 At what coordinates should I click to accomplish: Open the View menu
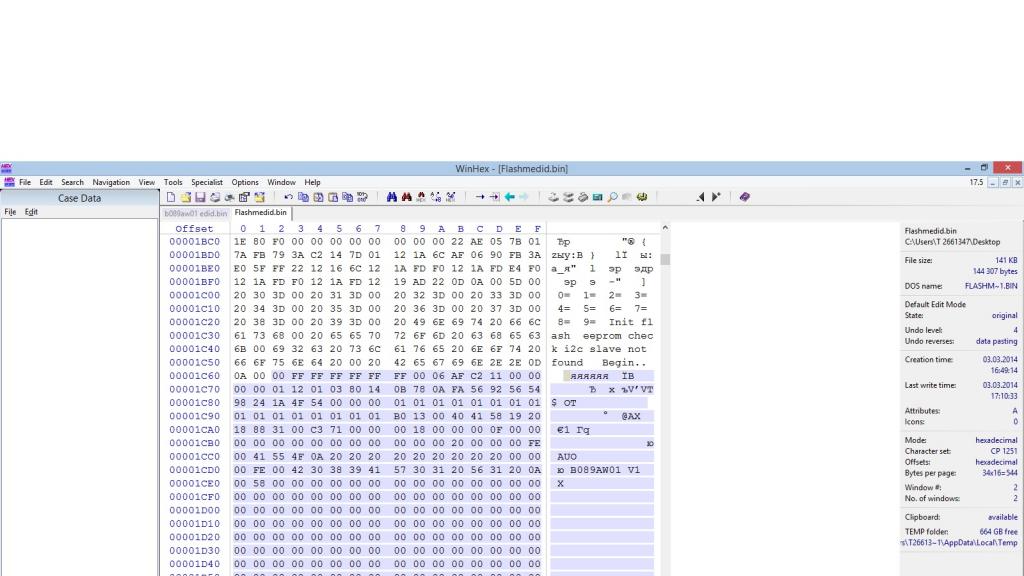pyautogui.click(x=146, y=182)
